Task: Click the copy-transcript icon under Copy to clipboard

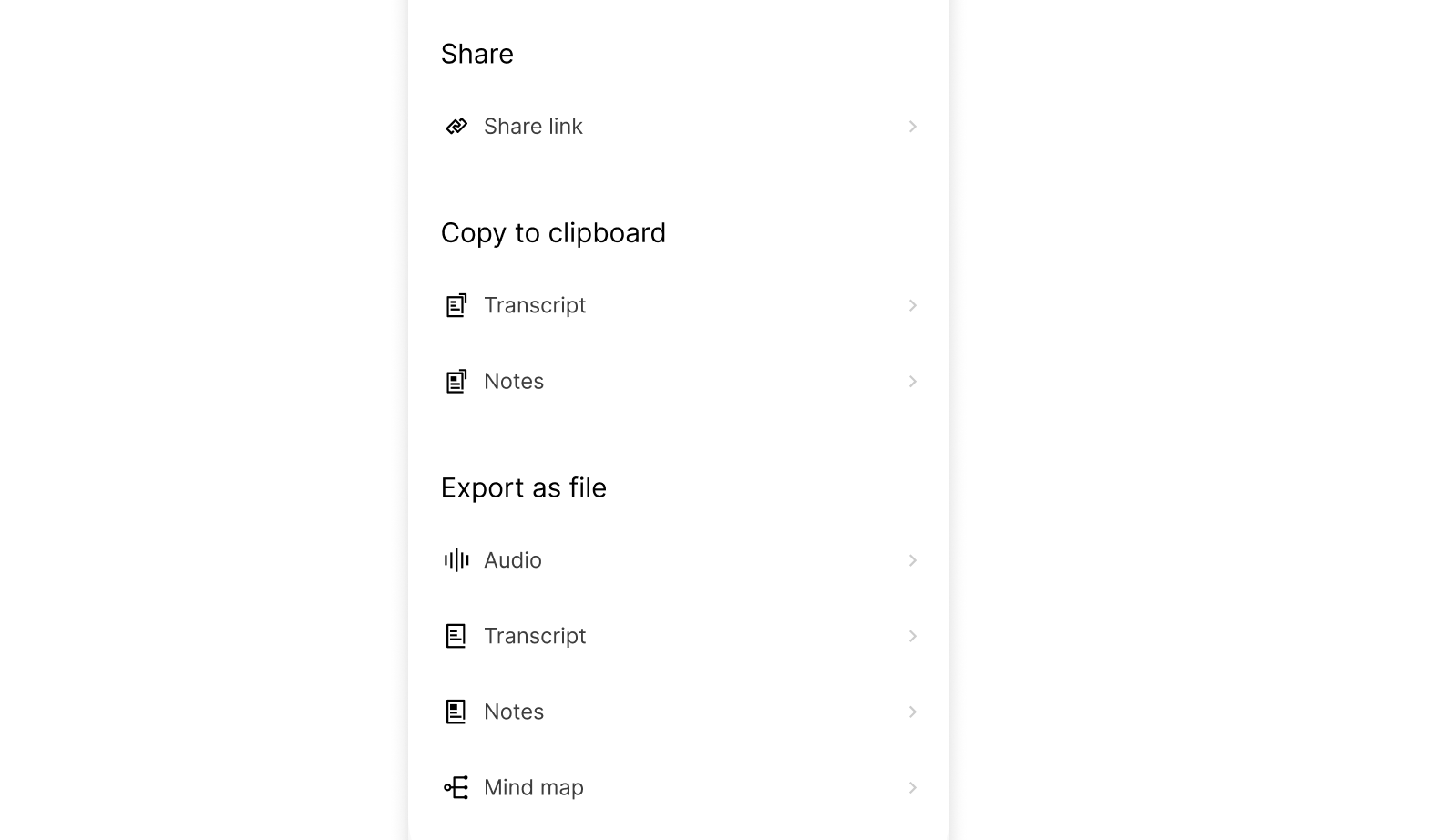Action: [x=456, y=305]
